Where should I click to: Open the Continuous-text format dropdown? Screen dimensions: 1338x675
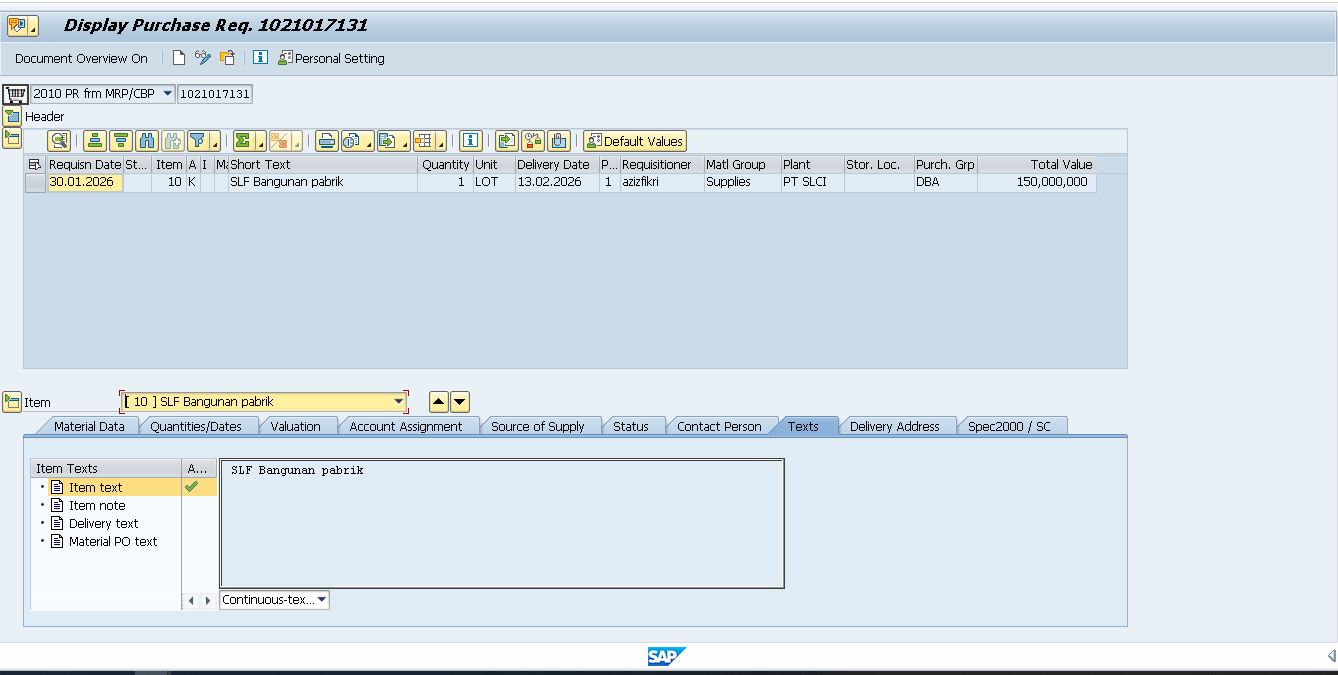(x=321, y=600)
